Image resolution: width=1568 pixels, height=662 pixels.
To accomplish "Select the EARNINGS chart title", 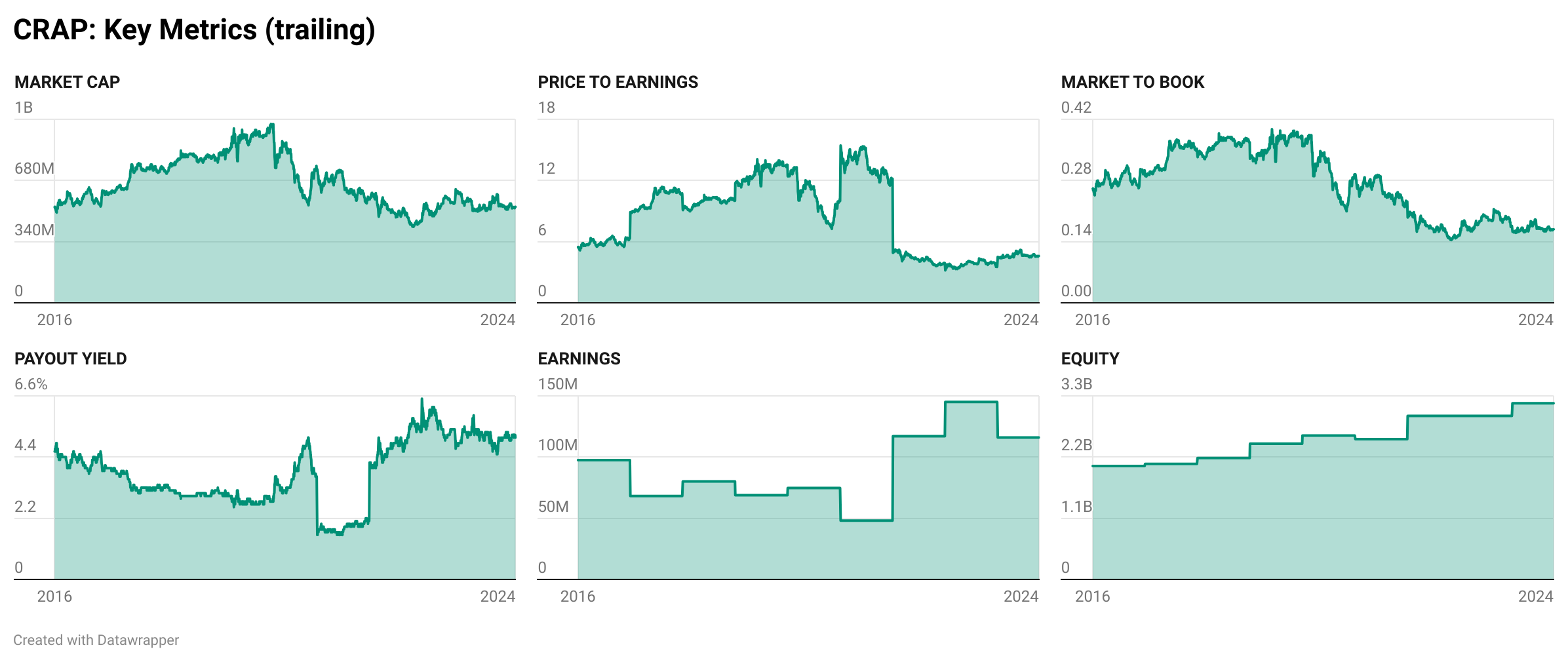I will [x=579, y=359].
